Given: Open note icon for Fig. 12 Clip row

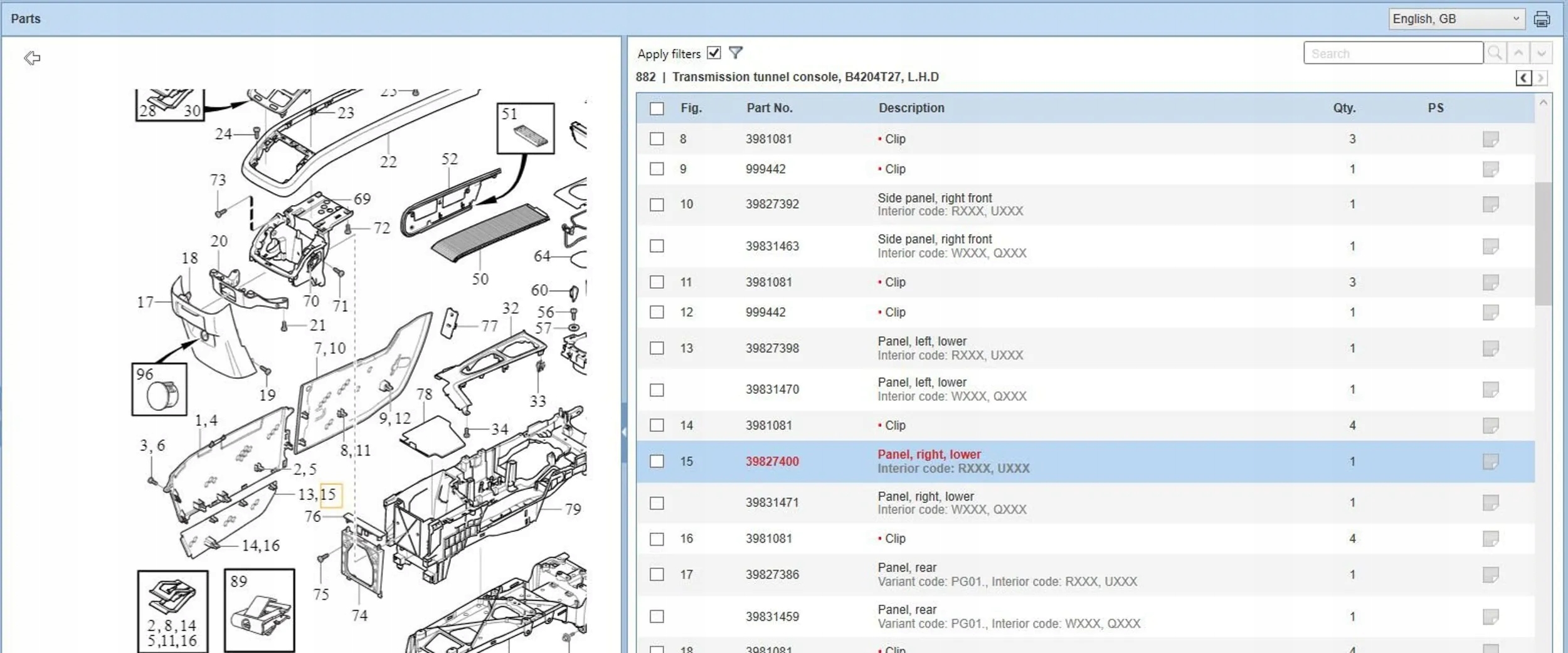Looking at the screenshot, I should click(1490, 312).
